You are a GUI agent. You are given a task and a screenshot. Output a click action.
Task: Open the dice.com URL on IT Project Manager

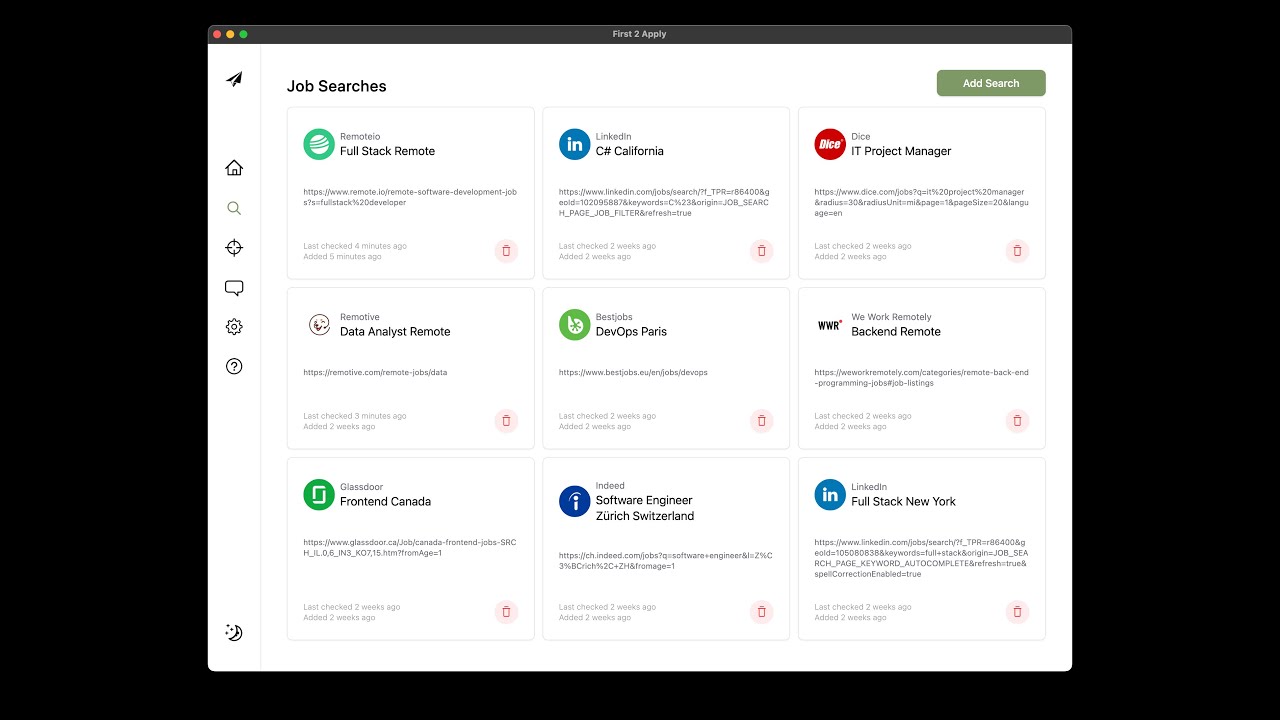[921, 202]
